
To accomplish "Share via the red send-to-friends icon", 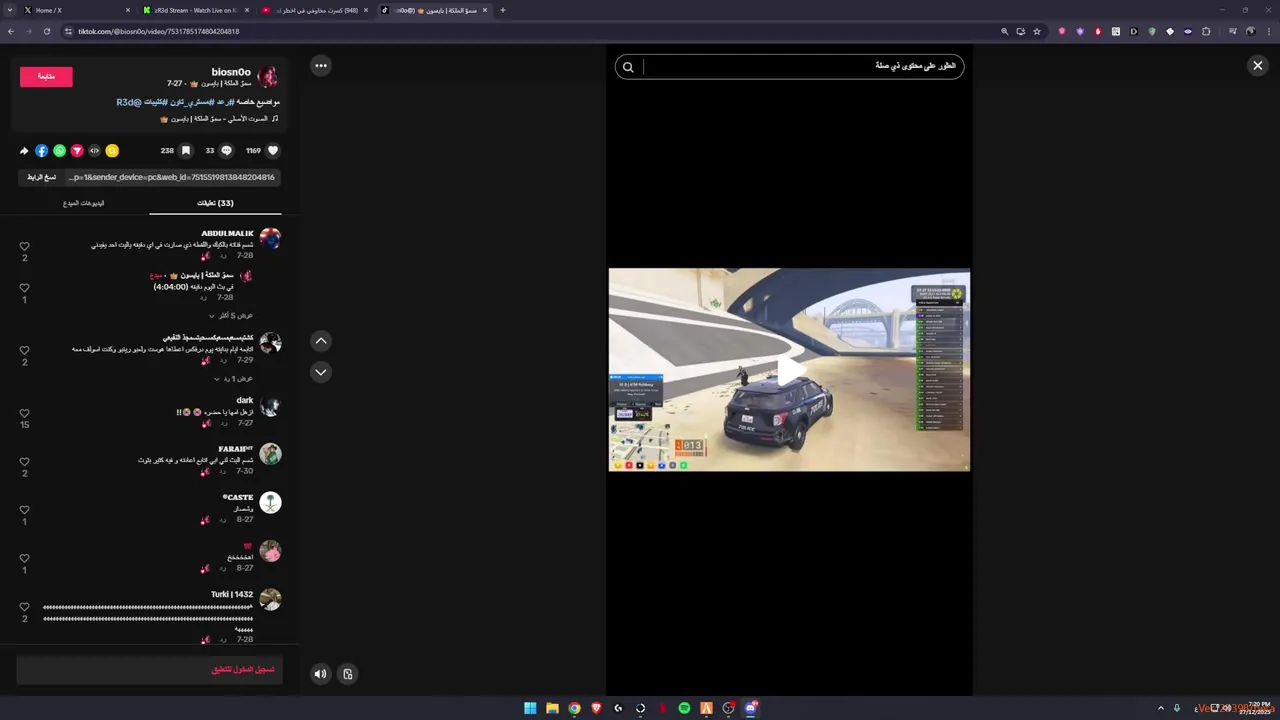I will pyautogui.click(x=77, y=151).
